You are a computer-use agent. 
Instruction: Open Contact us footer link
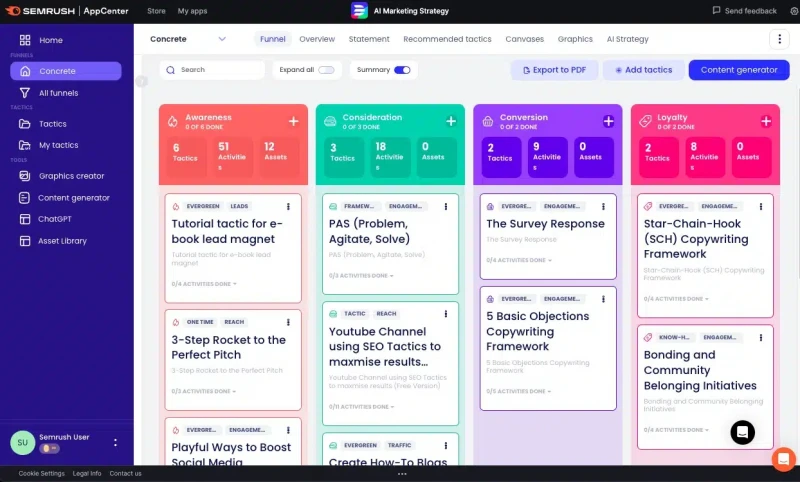[x=126, y=474]
